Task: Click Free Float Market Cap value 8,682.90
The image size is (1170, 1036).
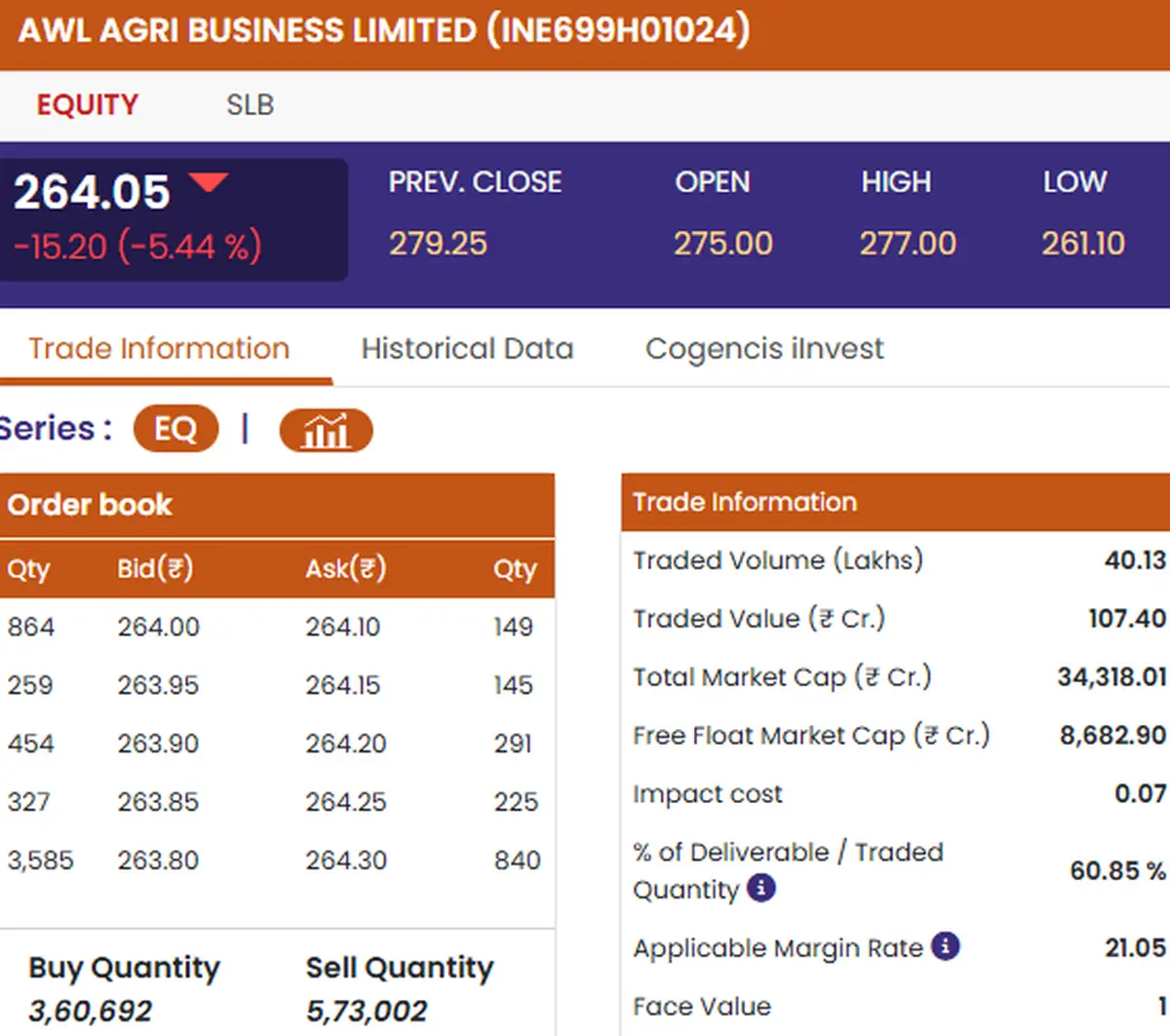Action: point(1112,735)
